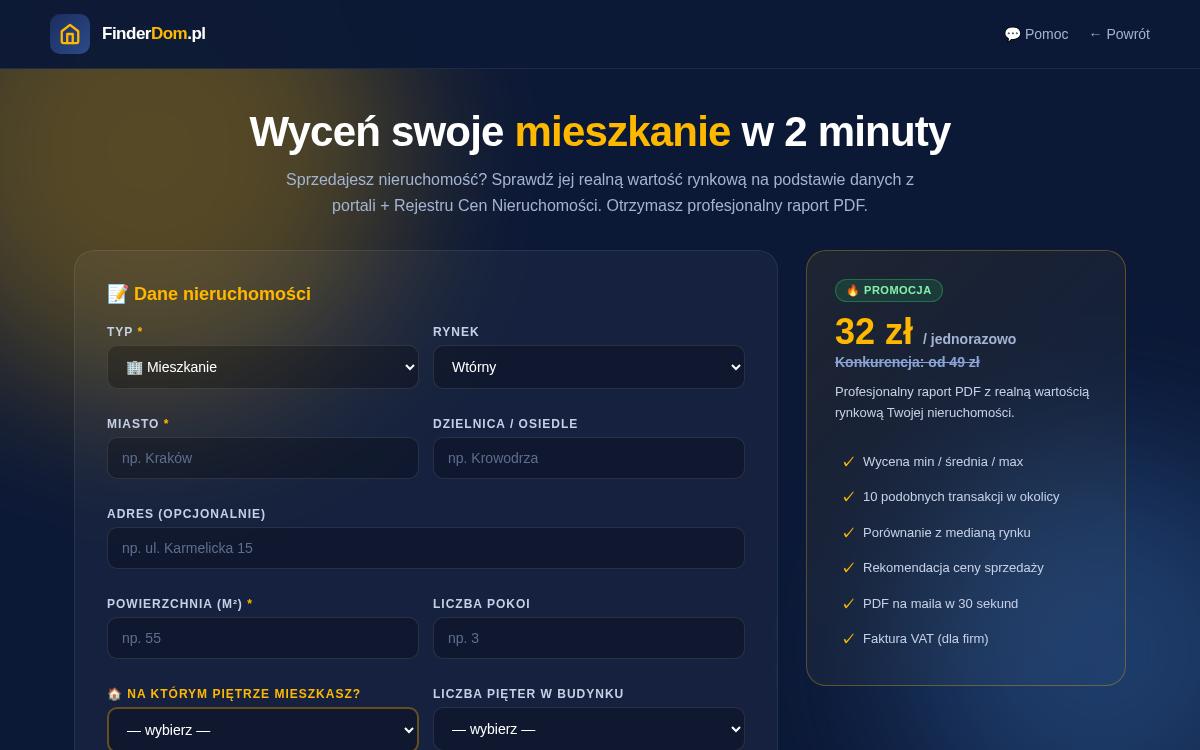
Task: Click the fire emoji in Promocja badge
Action: pos(853,290)
